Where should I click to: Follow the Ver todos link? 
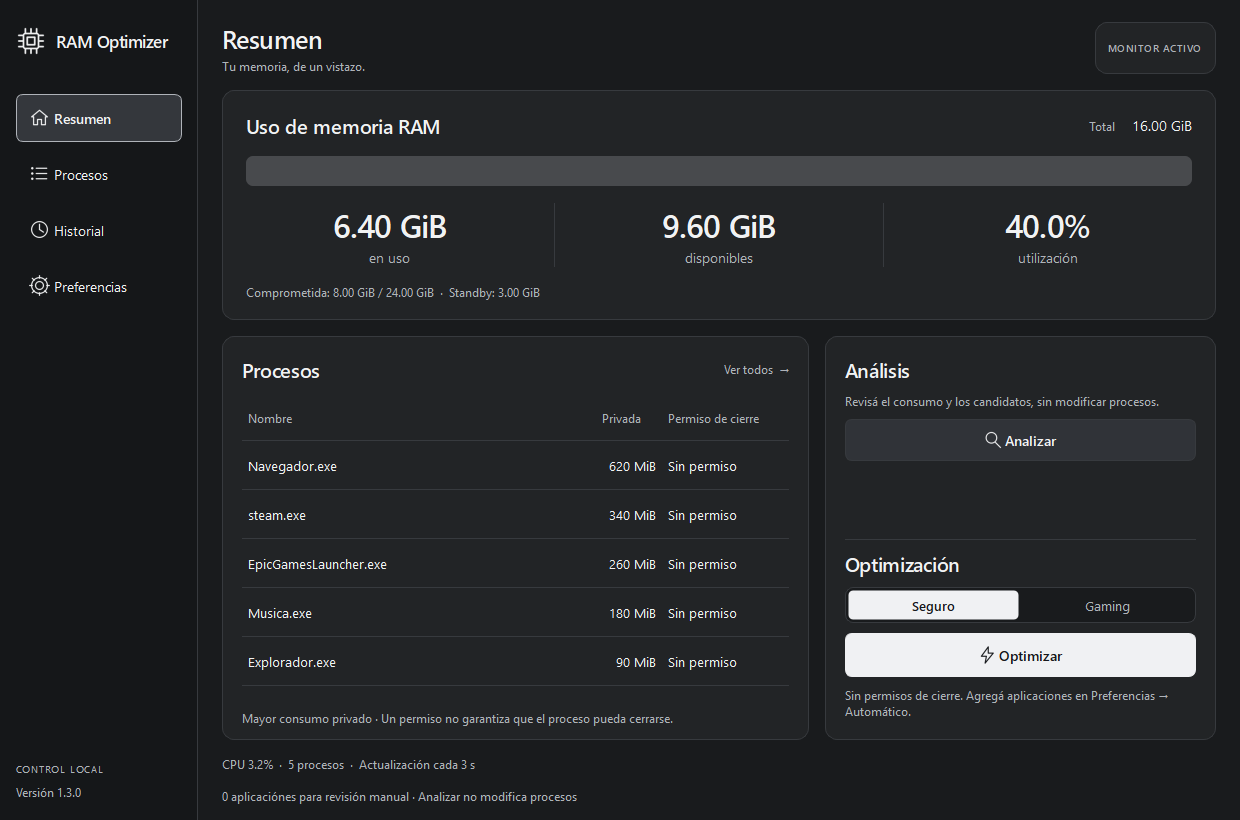tap(757, 370)
